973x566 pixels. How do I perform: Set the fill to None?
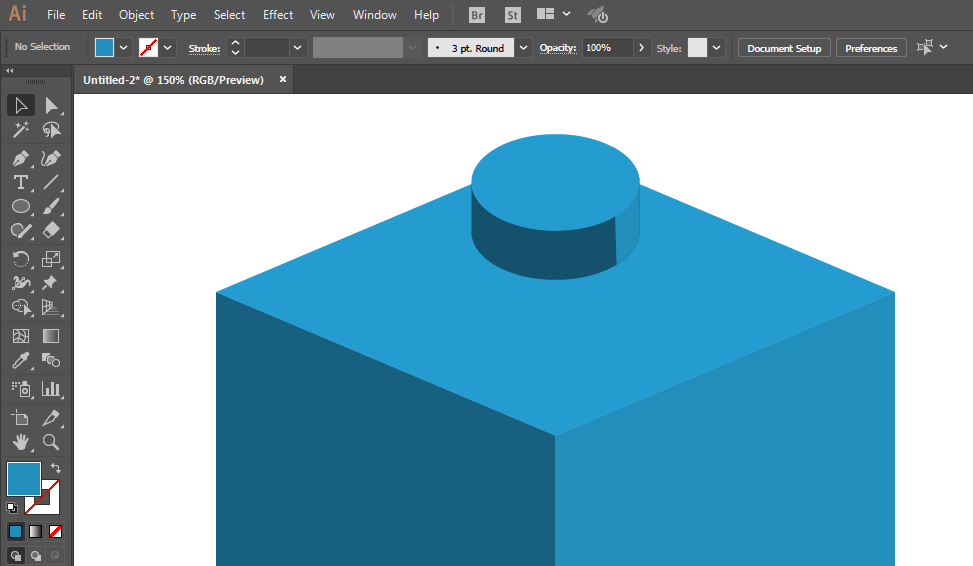point(55,531)
